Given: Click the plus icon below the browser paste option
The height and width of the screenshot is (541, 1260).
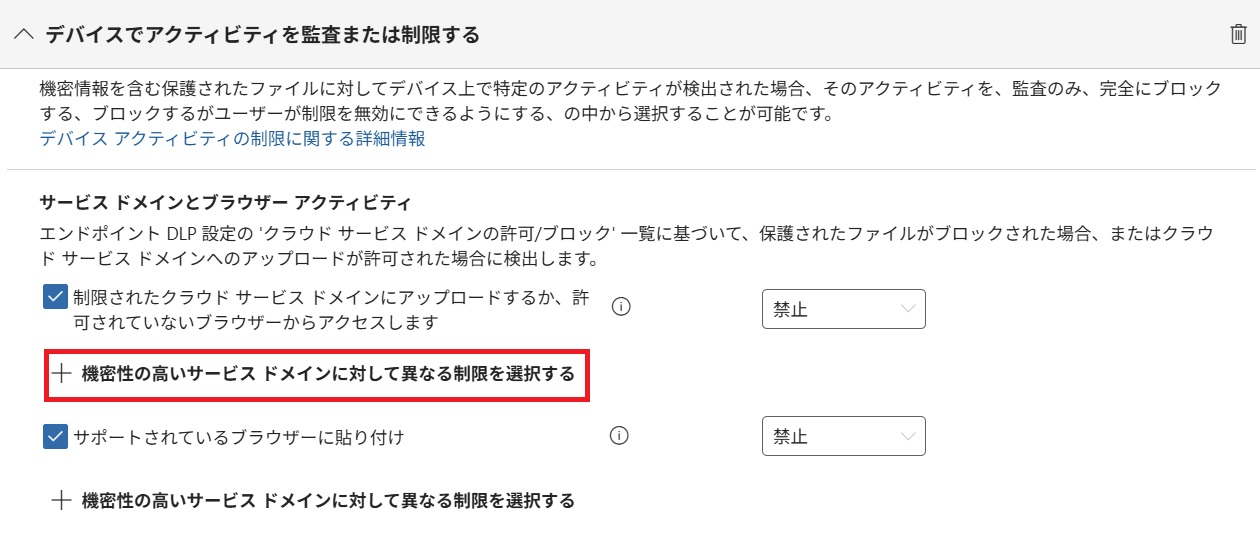Looking at the screenshot, I should click(x=62, y=500).
